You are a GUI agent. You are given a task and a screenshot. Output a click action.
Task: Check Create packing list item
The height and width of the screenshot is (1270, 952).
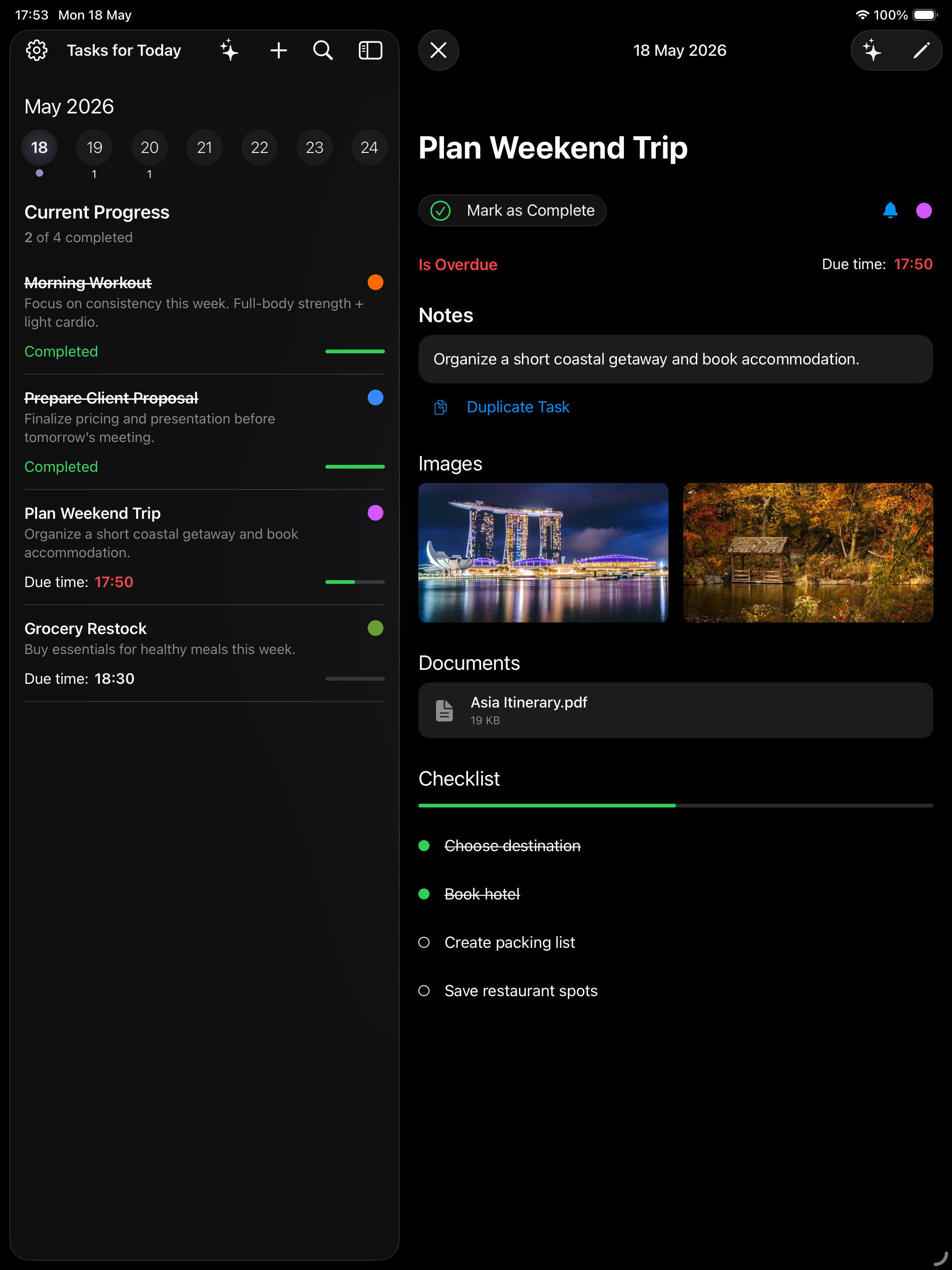coord(424,942)
